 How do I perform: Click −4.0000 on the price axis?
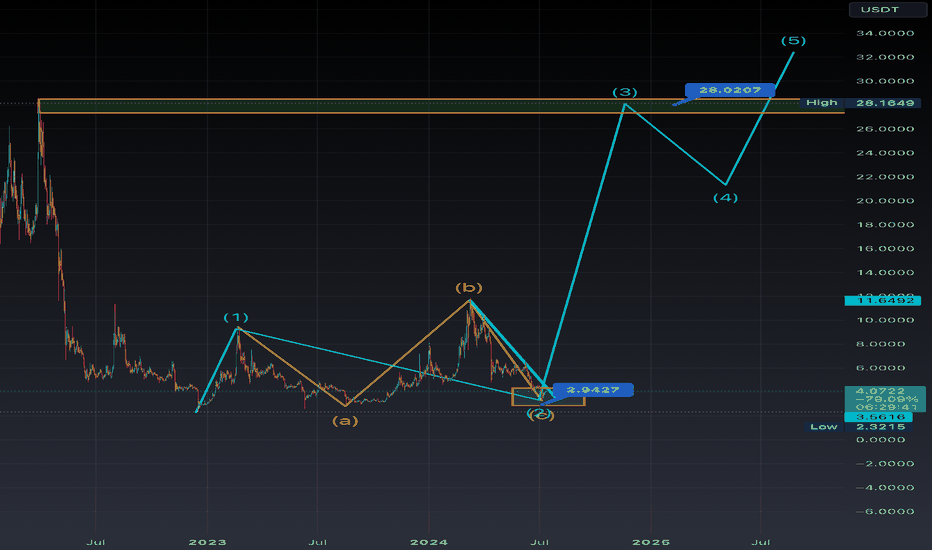(x=885, y=488)
